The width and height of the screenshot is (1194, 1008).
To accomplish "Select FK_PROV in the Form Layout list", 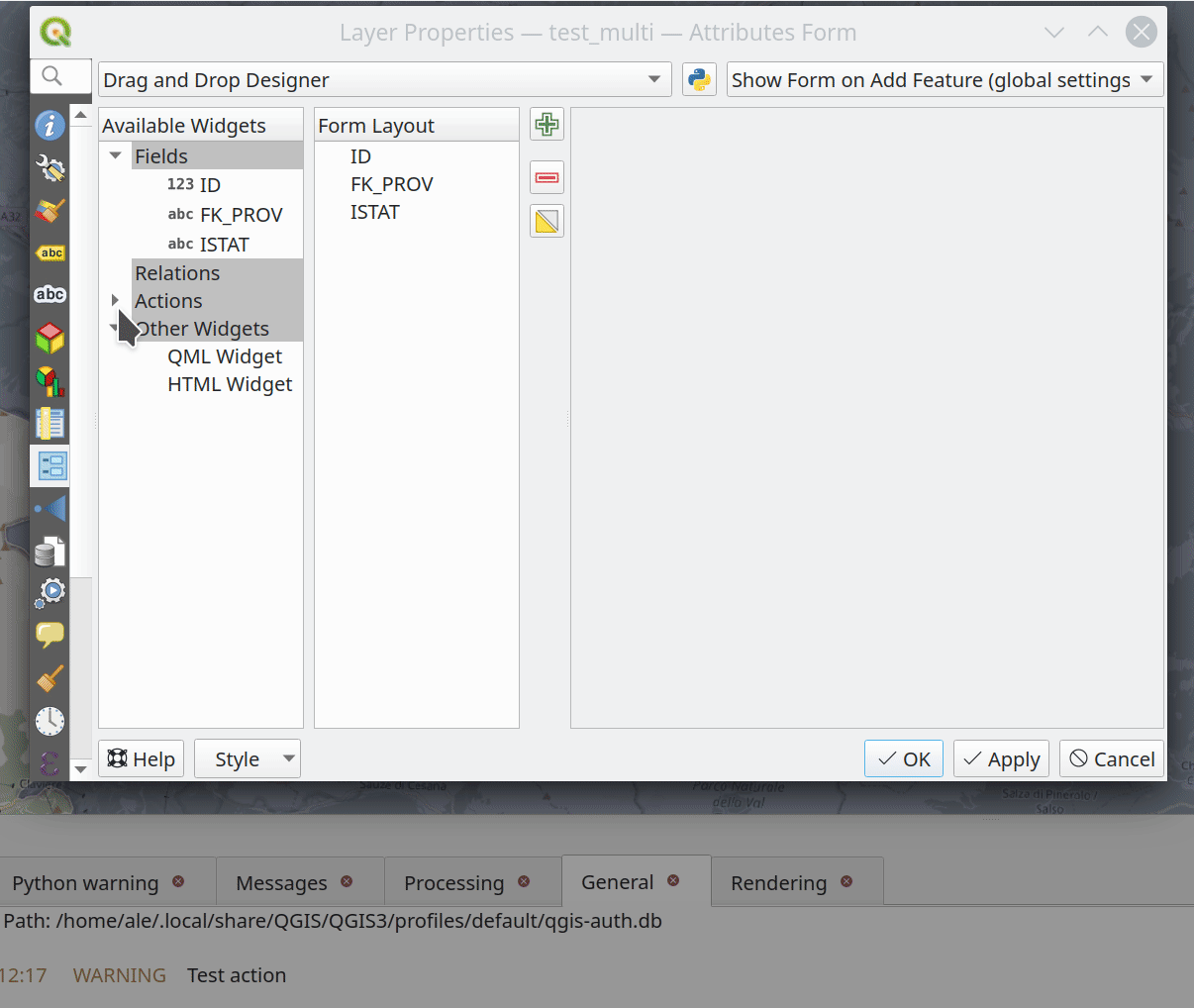I will click(x=392, y=184).
